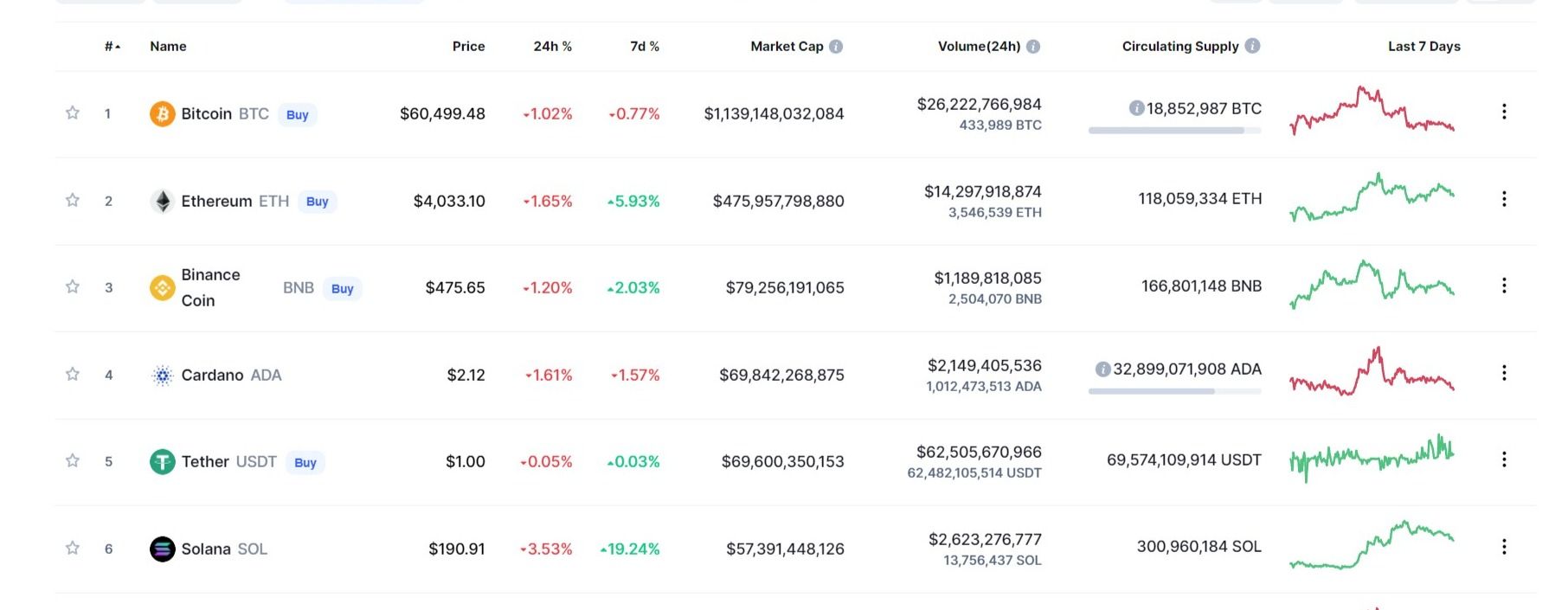Sort the table by Price column
This screenshot has width=1568, height=610.
tap(468, 47)
